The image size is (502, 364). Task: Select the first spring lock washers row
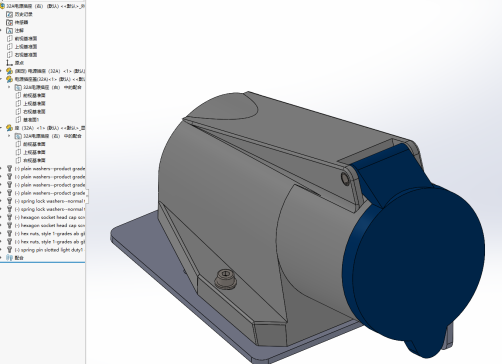(x=46, y=201)
